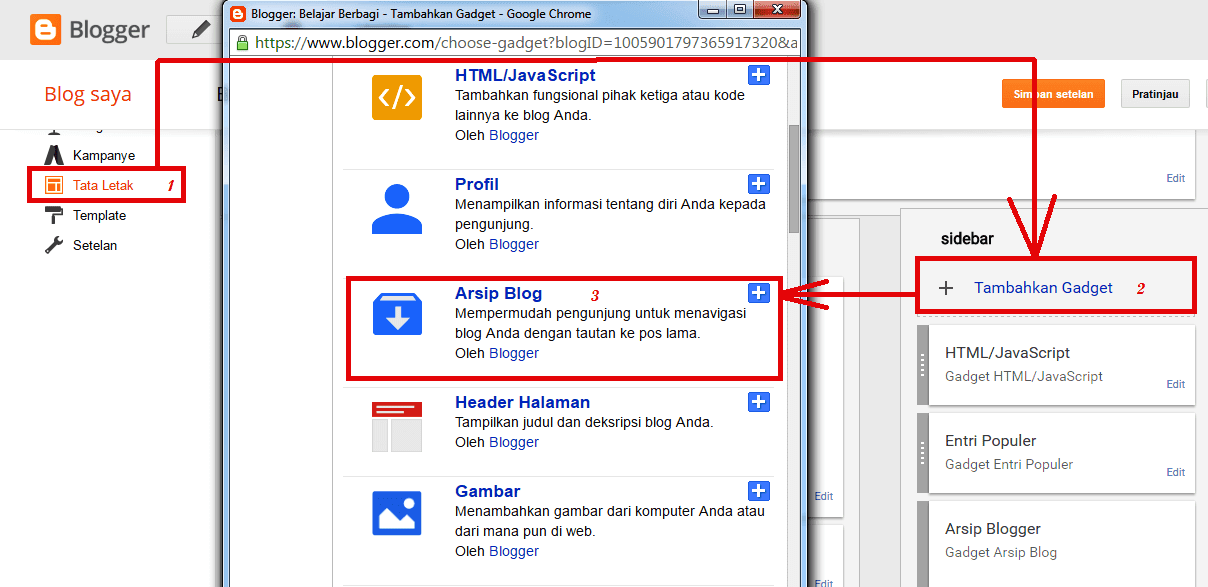Click the Blogger wordmark text

(109, 31)
